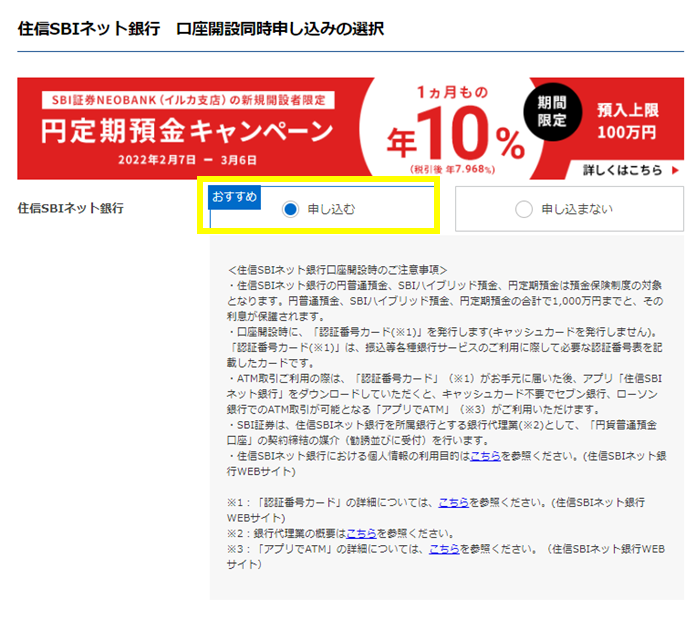Click the ＜住信SBIネット銀行口座開設時のご注意事項＞ heading
Image resolution: width=696 pixels, height=620 pixels.
(x=338, y=270)
